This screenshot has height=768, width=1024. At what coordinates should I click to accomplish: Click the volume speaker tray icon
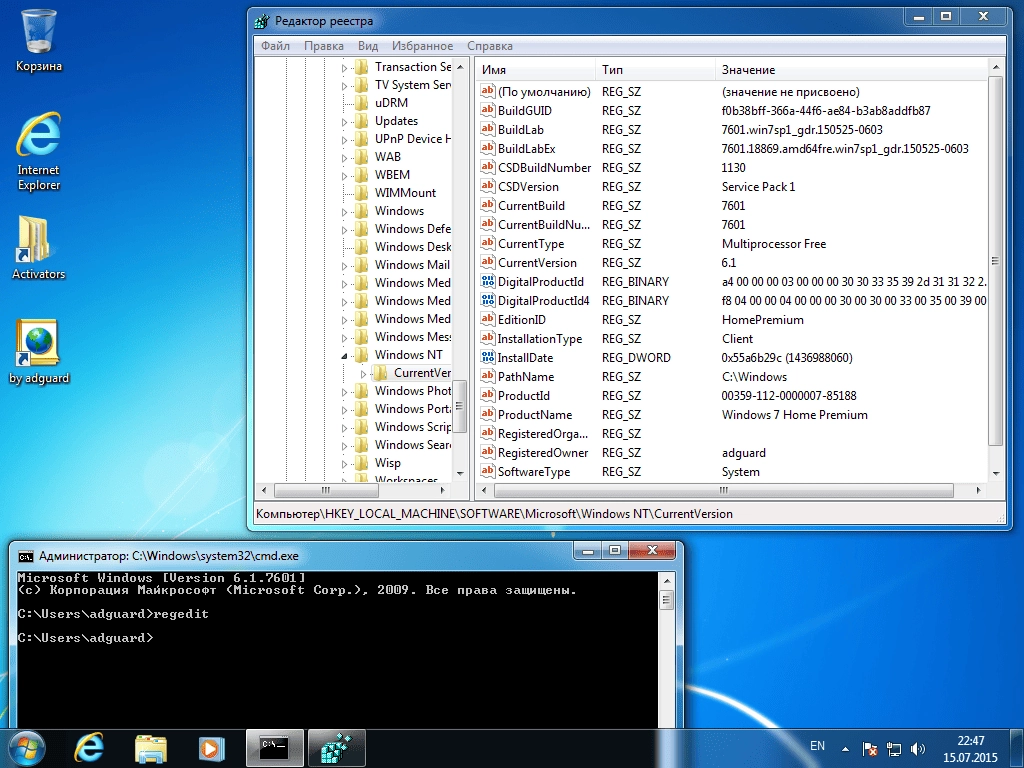click(918, 748)
